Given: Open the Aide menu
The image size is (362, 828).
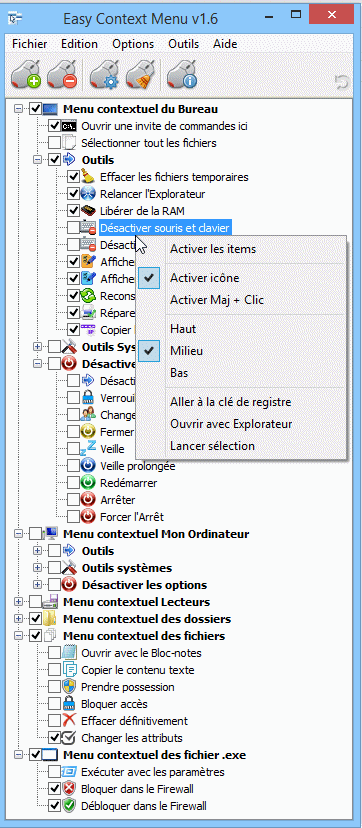Looking at the screenshot, I should [x=225, y=44].
